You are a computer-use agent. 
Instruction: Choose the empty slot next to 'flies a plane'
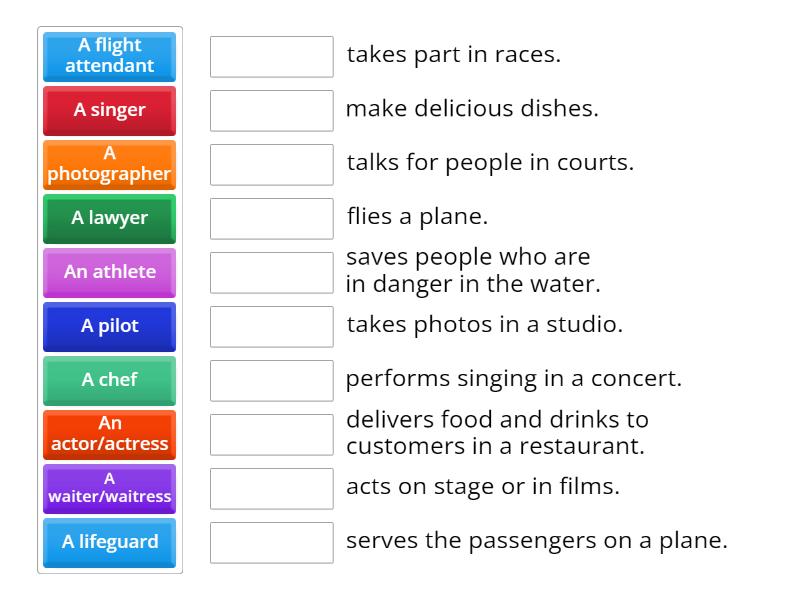(272, 219)
